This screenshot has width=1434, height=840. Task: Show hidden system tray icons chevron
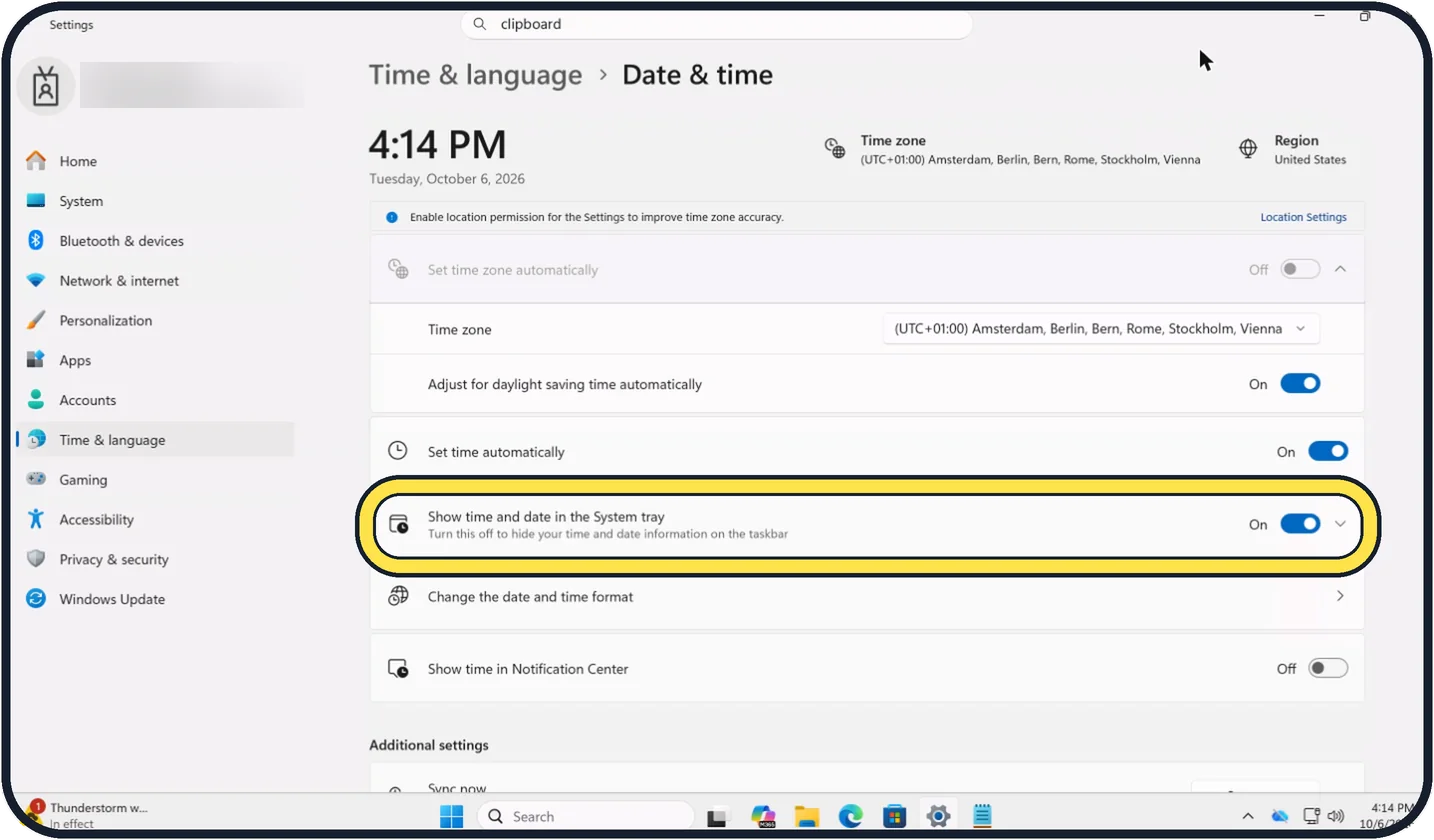1250,816
